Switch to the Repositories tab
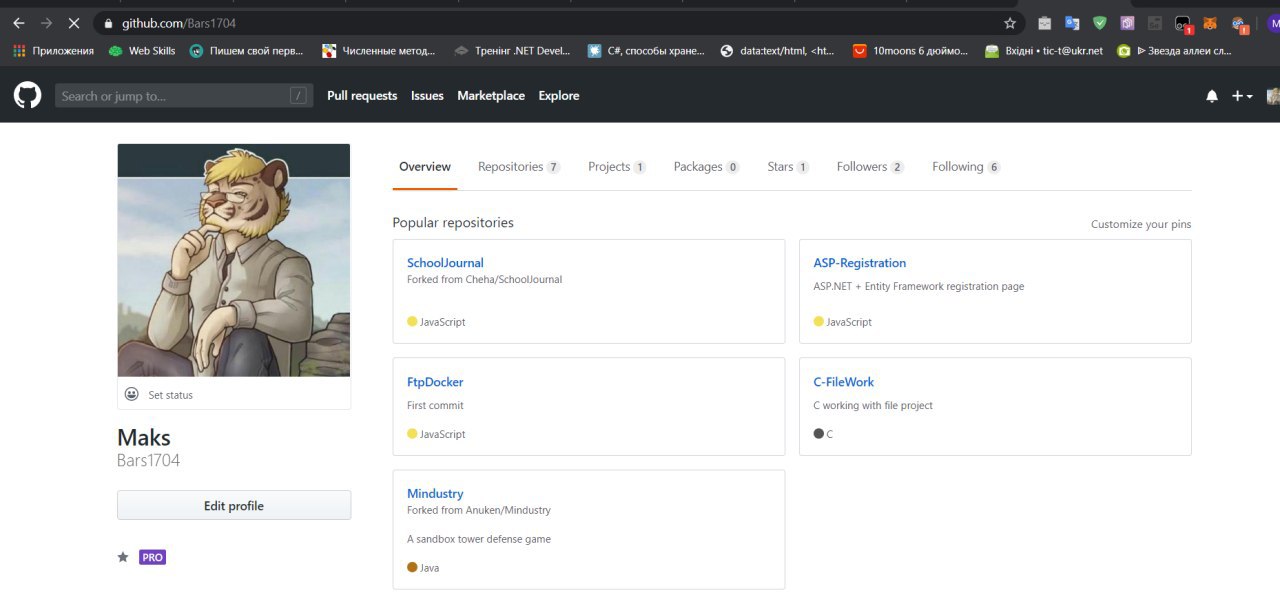This screenshot has height=606, width=1280. click(x=519, y=167)
